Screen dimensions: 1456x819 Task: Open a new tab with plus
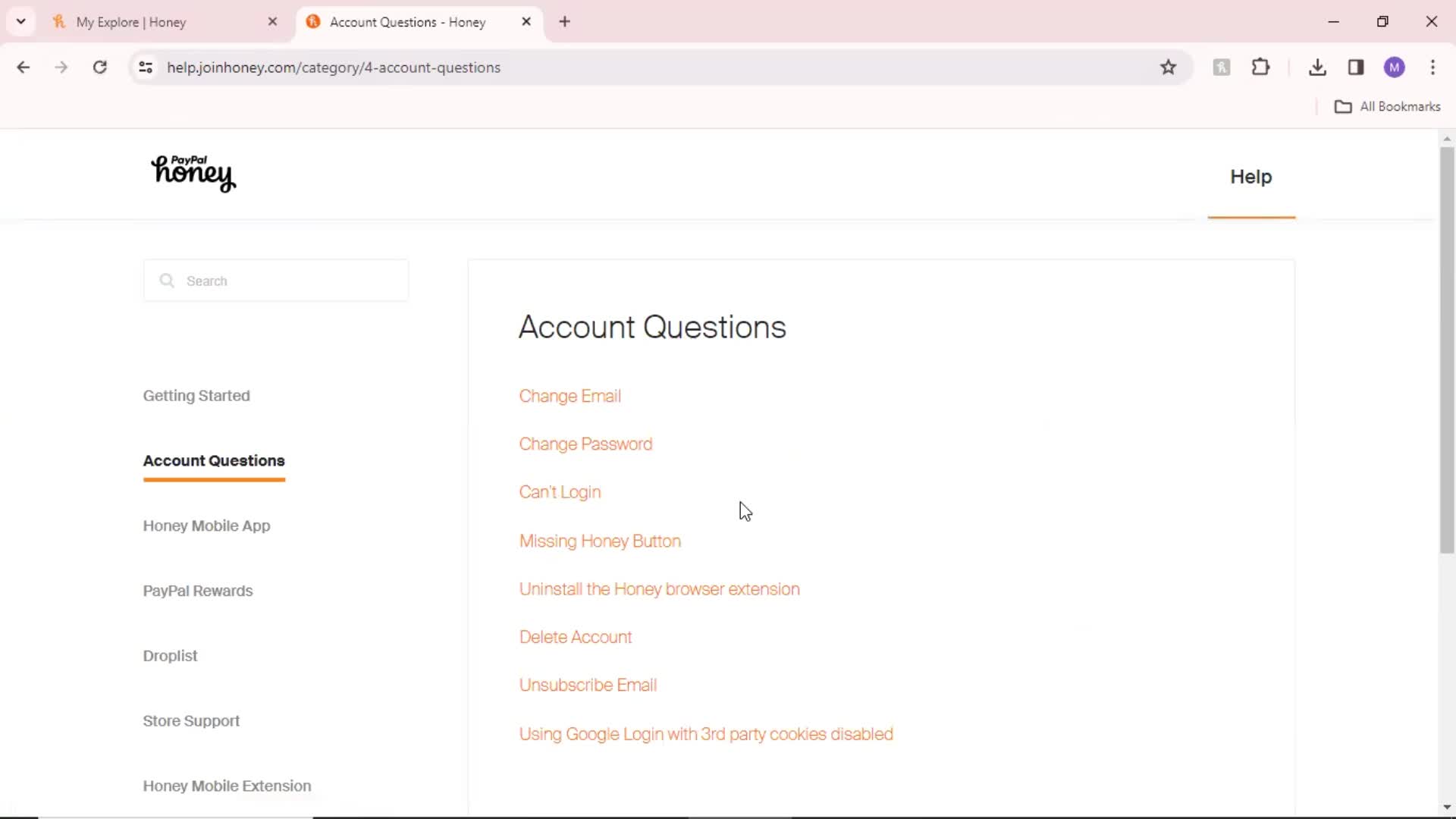tap(564, 22)
